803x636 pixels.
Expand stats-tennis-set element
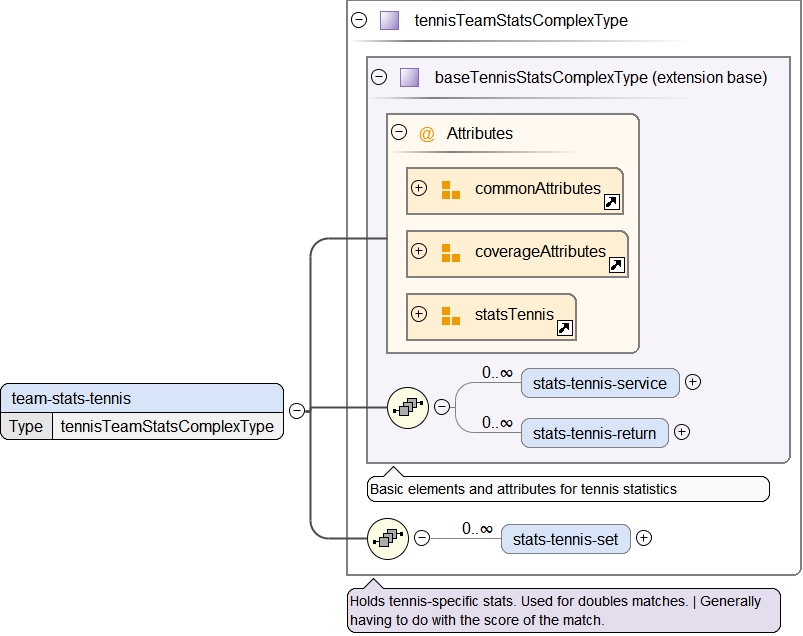(644, 538)
